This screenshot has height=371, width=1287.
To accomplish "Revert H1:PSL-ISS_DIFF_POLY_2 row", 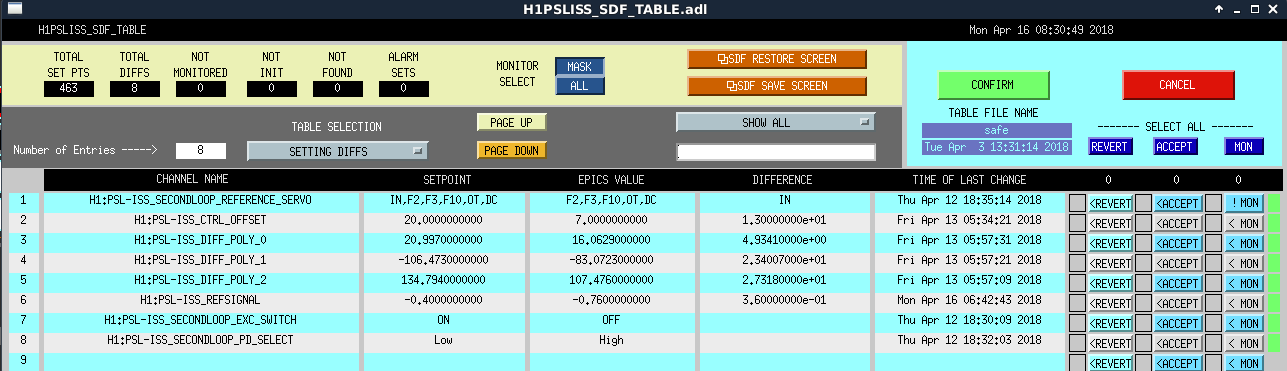I will 1110,282.
